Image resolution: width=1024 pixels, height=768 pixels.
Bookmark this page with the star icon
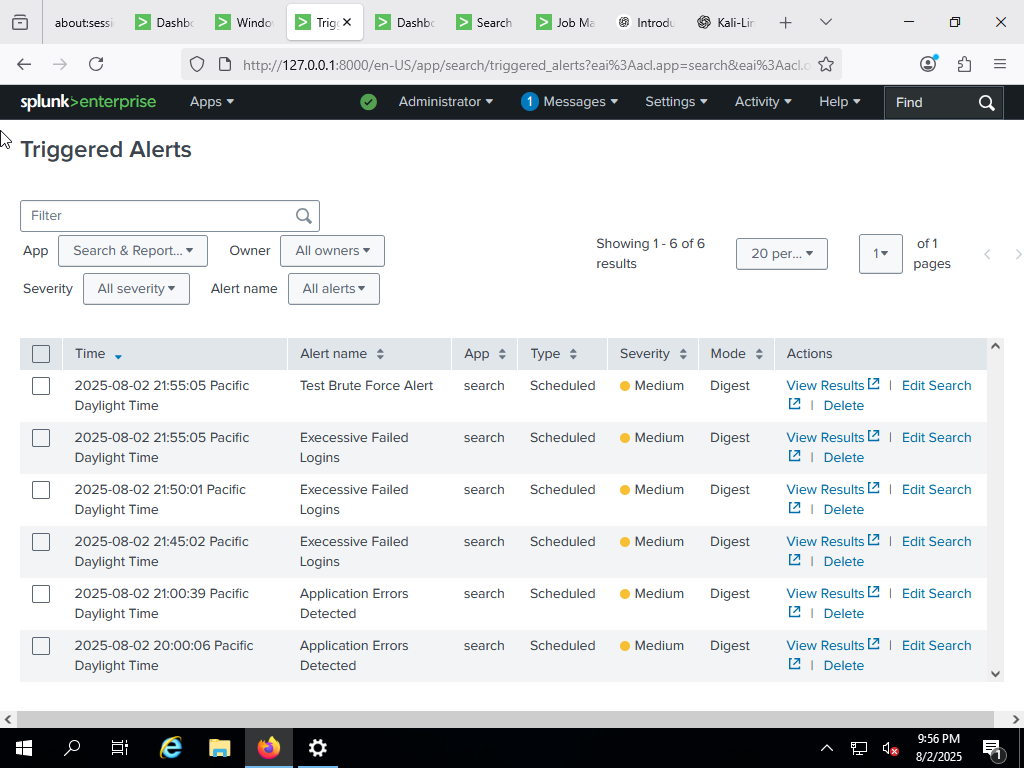point(827,63)
